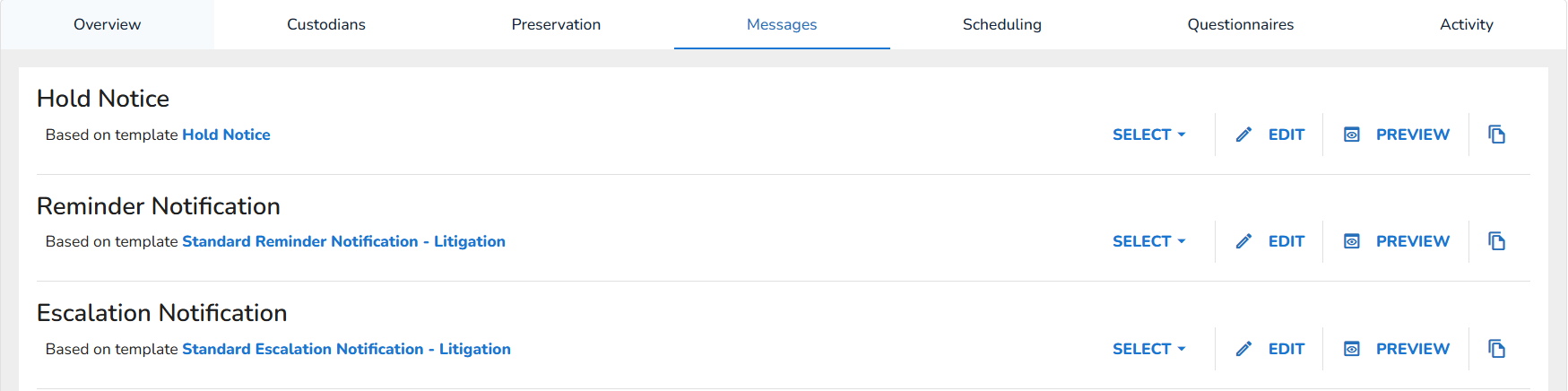The image size is (1568, 391).
Task: Open the Scheduling tab
Action: pyautogui.click(x=1001, y=24)
